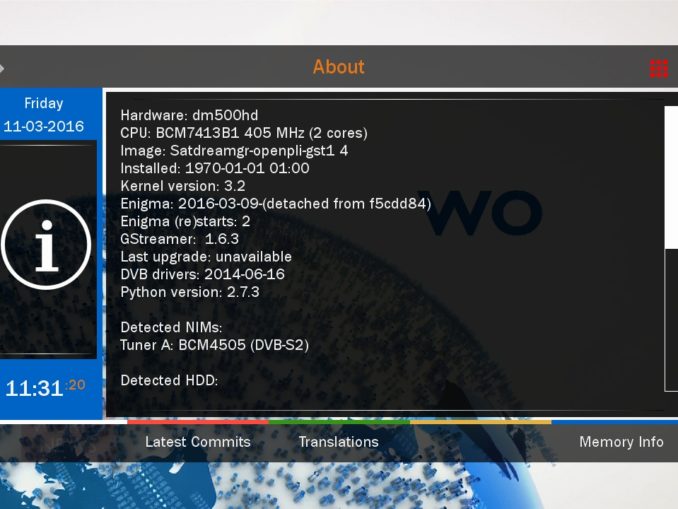Select the Image: Satdreamgr-openpli-gst1 4 line
The height and width of the screenshot is (509, 678).
[234, 150]
